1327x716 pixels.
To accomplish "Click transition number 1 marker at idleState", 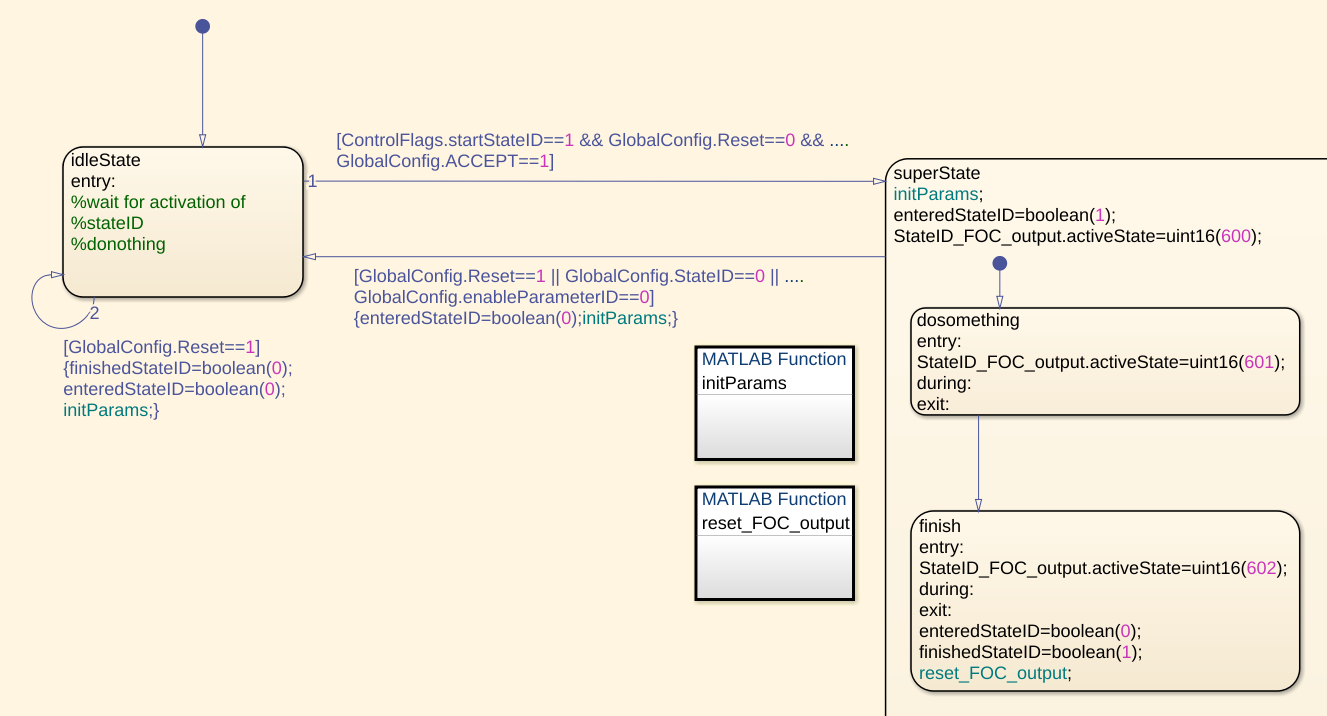I will pos(312,181).
